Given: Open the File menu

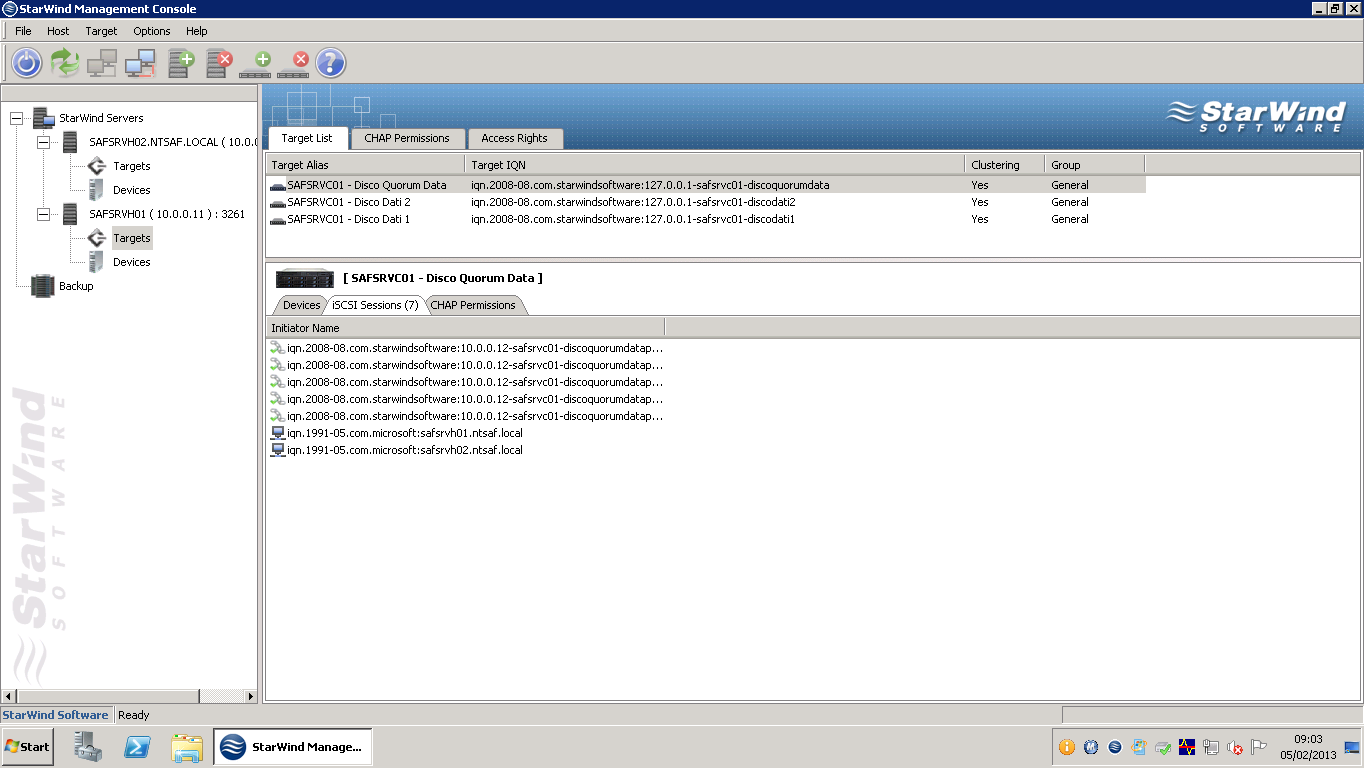Looking at the screenshot, I should tap(23, 31).
